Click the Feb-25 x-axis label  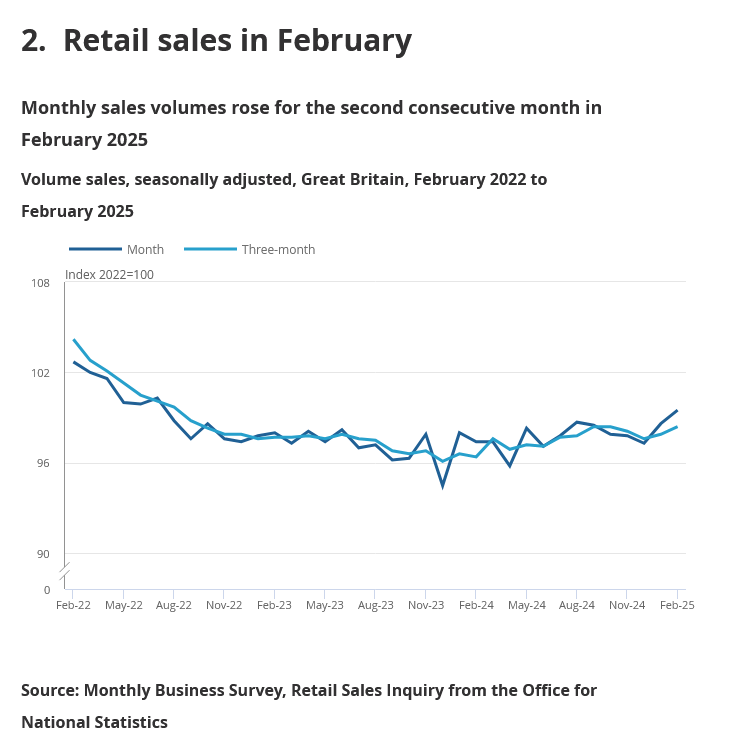pos(677,605)
